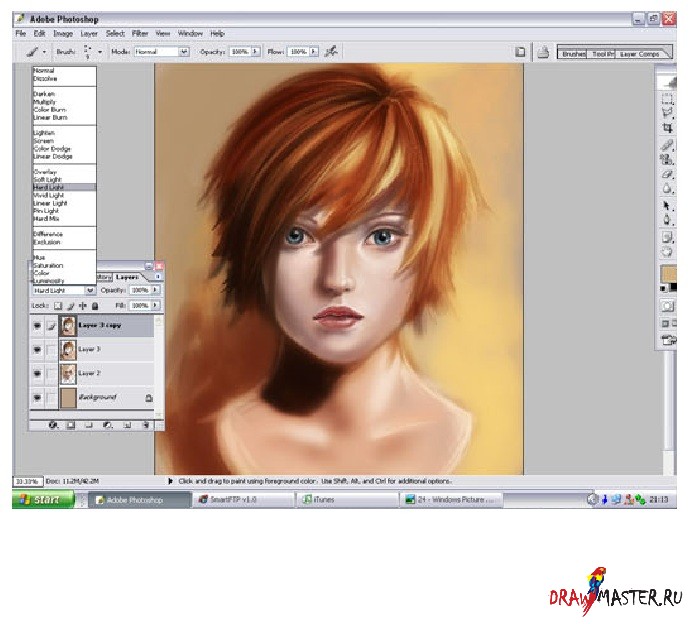Open Layers panel Fill arrow
The height and width of the screenshot is (624, 690).
coord(155,305)
